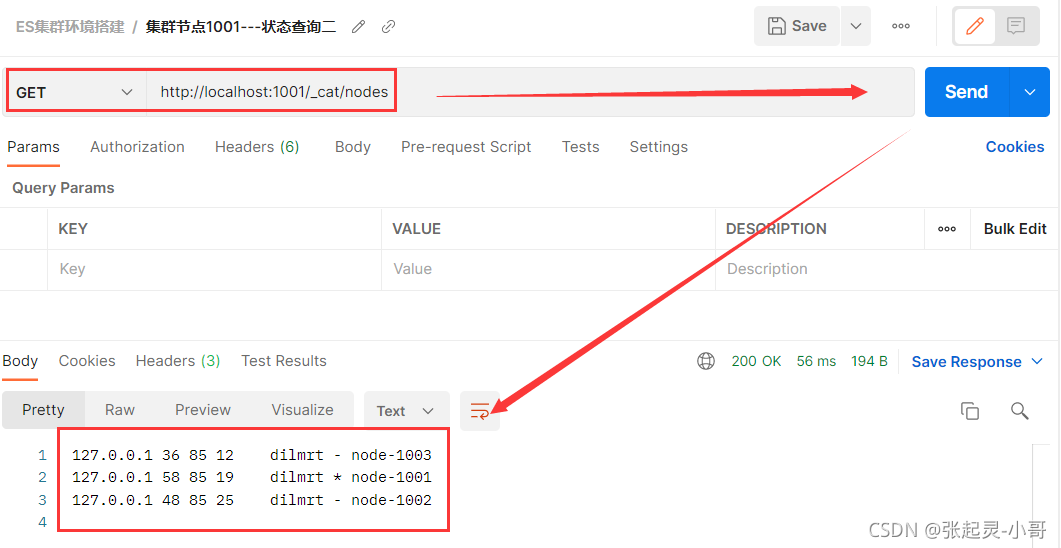The height and width of the screenshot is (548, 1061).
Task: Click the ES集群环境搭建 collection breadcrumb
Action: point(70,26)
